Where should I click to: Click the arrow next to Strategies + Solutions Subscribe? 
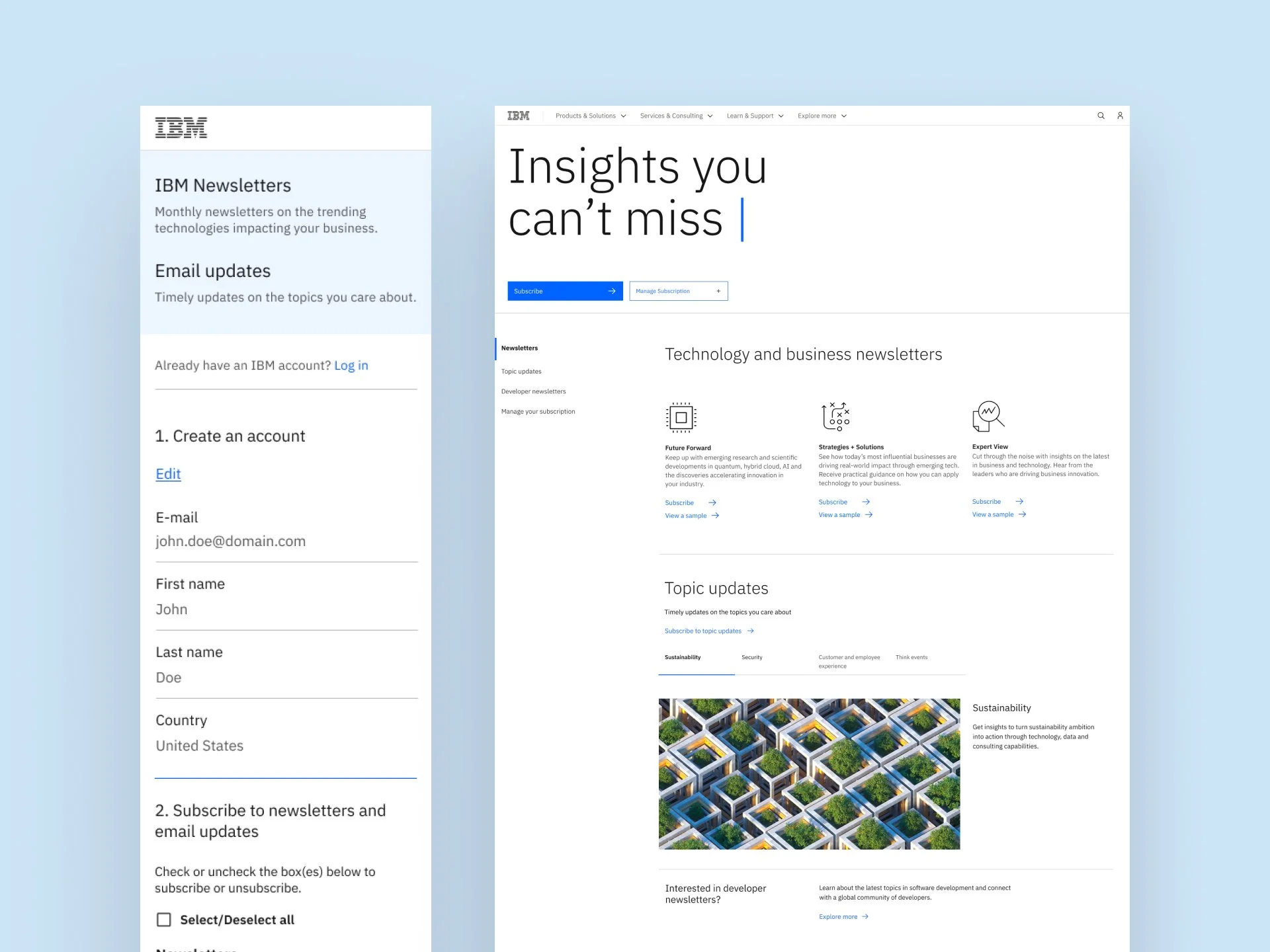[866, 502]
